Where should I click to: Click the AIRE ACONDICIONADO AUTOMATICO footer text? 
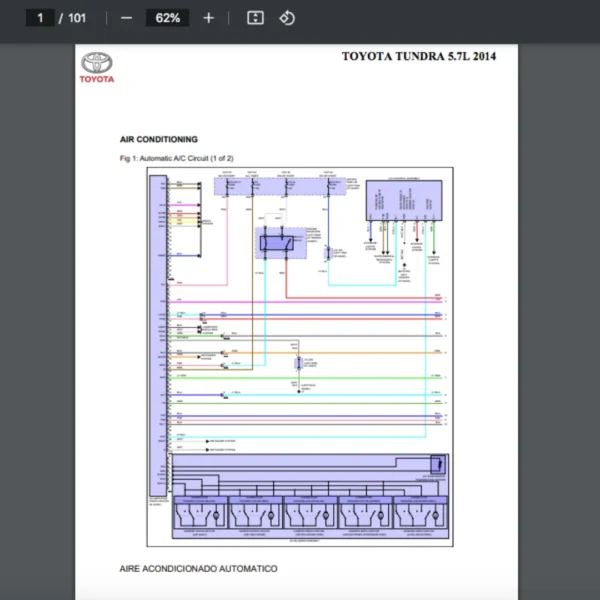point(198,568)
